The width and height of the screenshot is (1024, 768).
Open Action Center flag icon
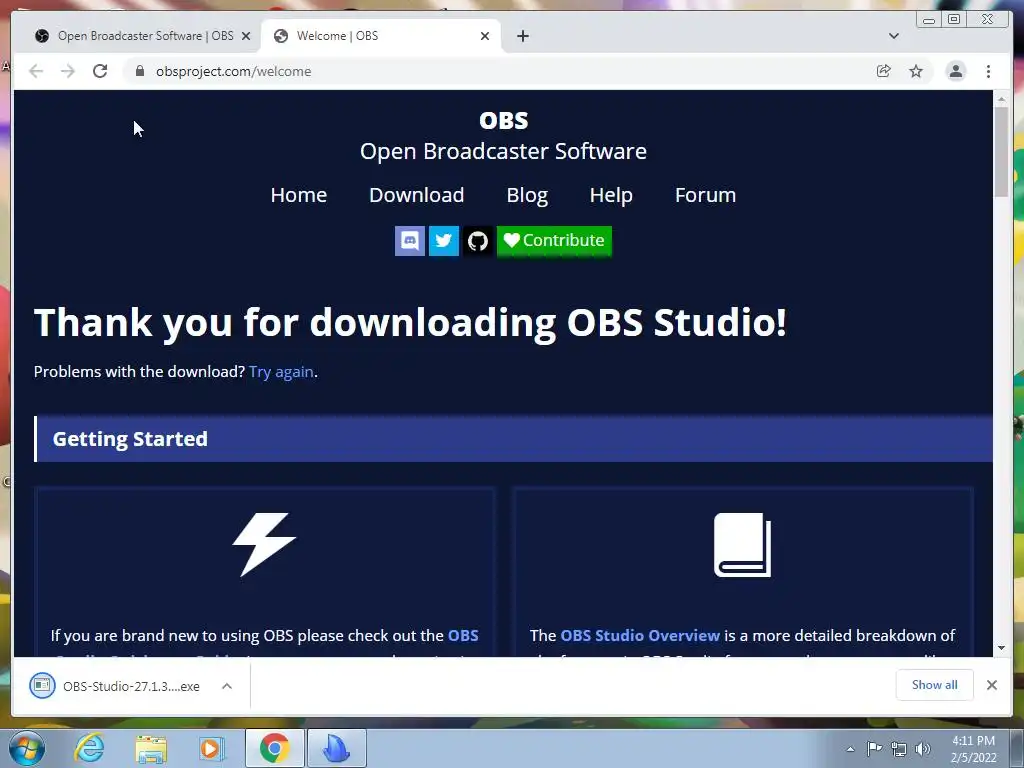pos(874,749)
